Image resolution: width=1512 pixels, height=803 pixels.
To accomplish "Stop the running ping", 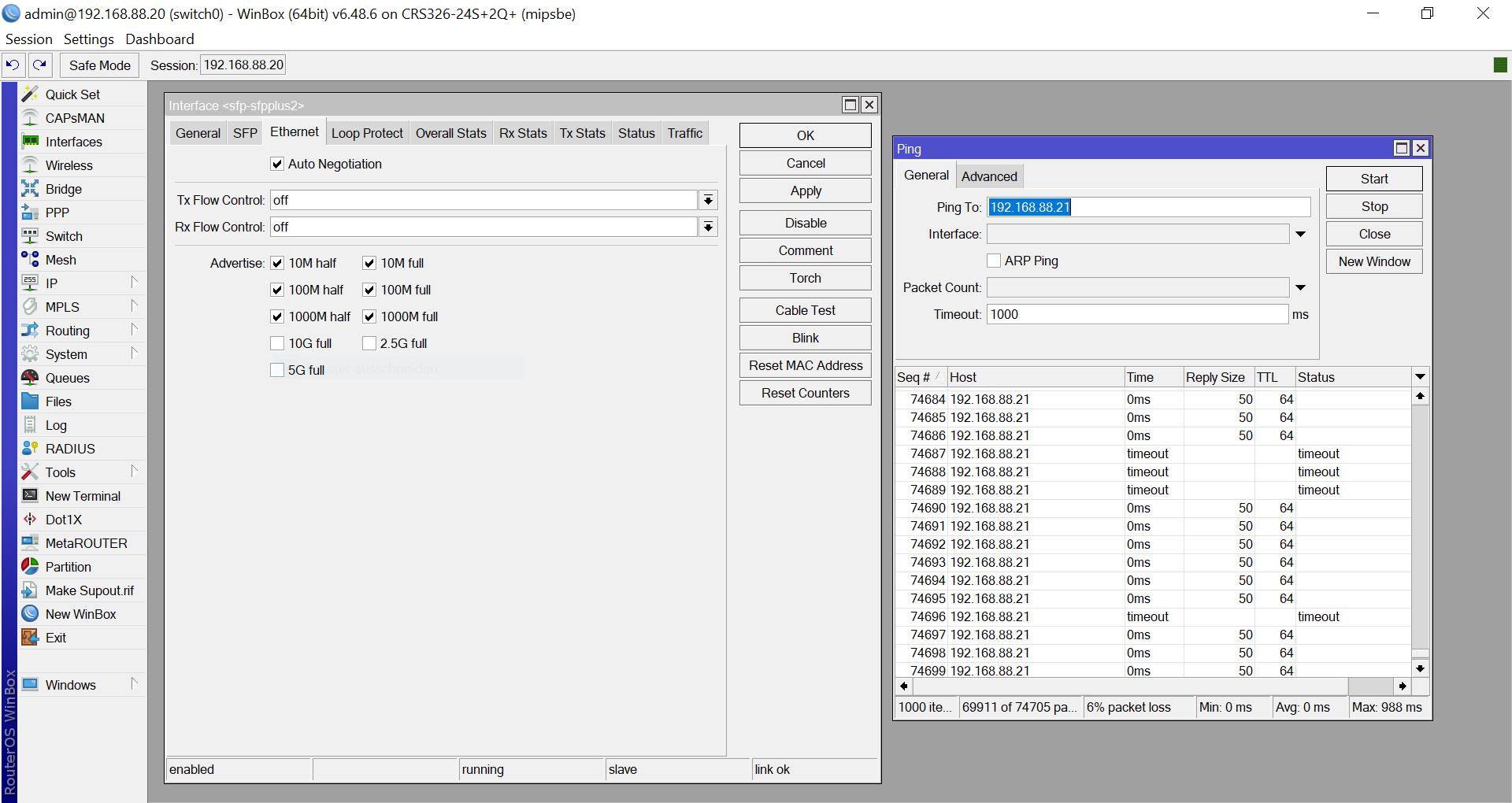I will point(1373,206).
